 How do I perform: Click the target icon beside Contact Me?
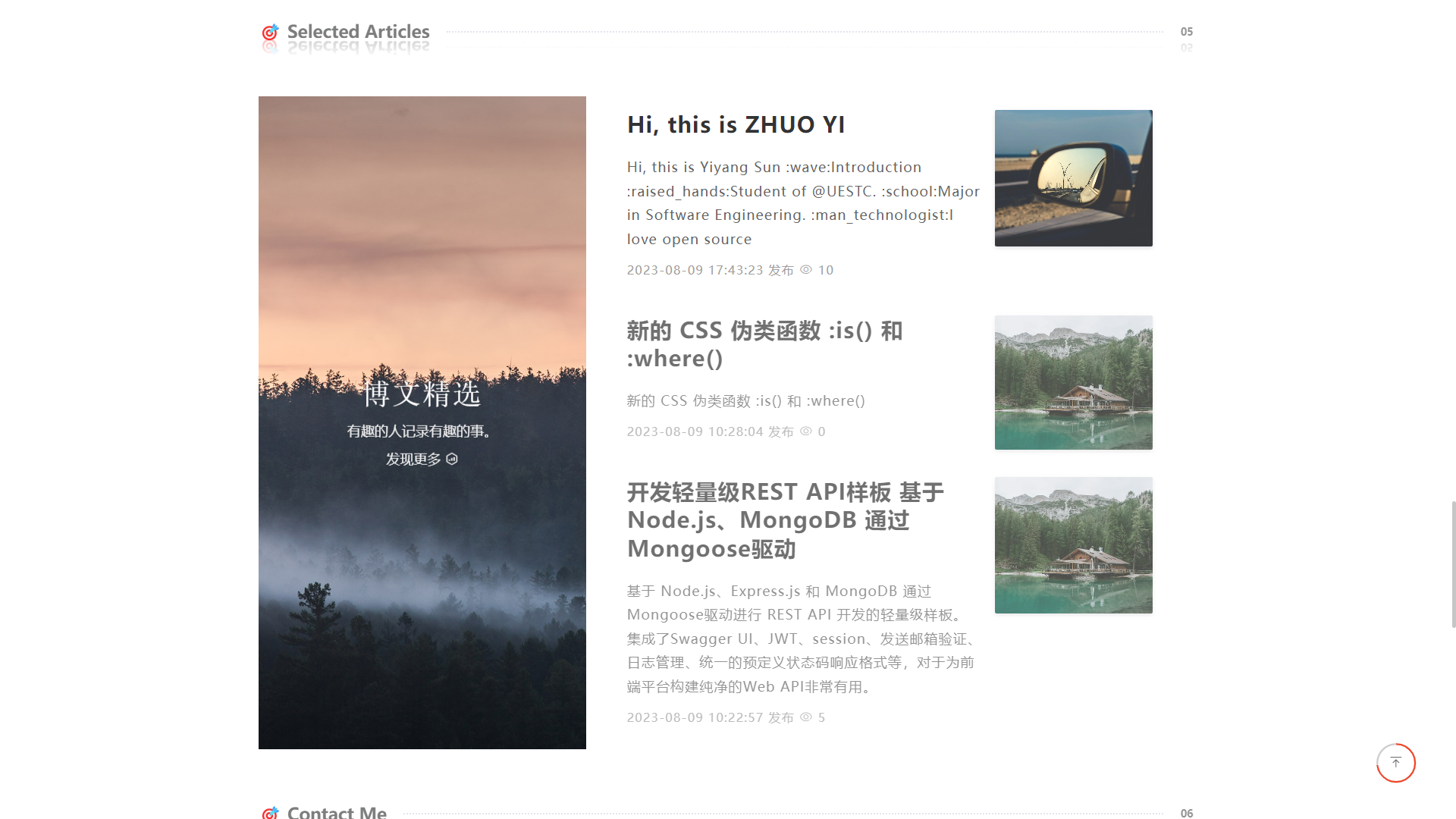coord(270,812)
